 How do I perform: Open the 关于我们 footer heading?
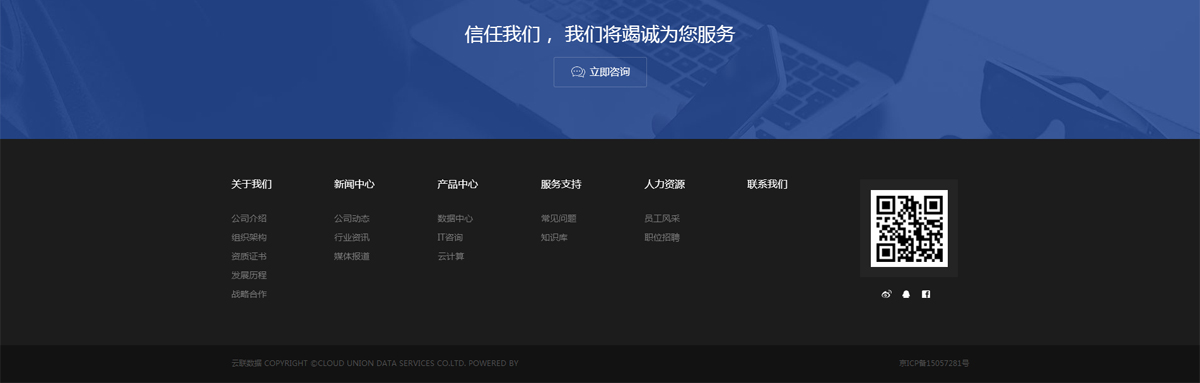pos(251,184)
